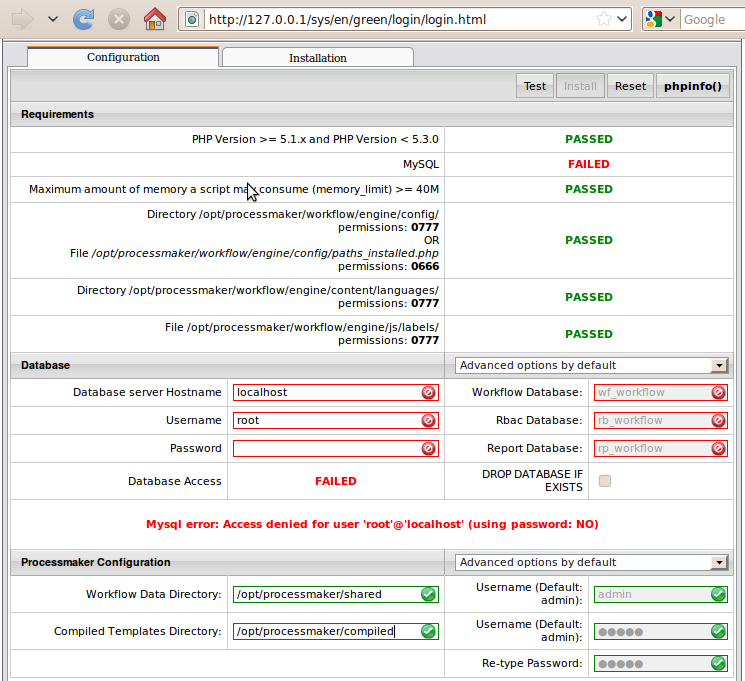This screenshot has height=681, width=745.
Task: Click the Database Username input field
Action: [x=326, y=421]
